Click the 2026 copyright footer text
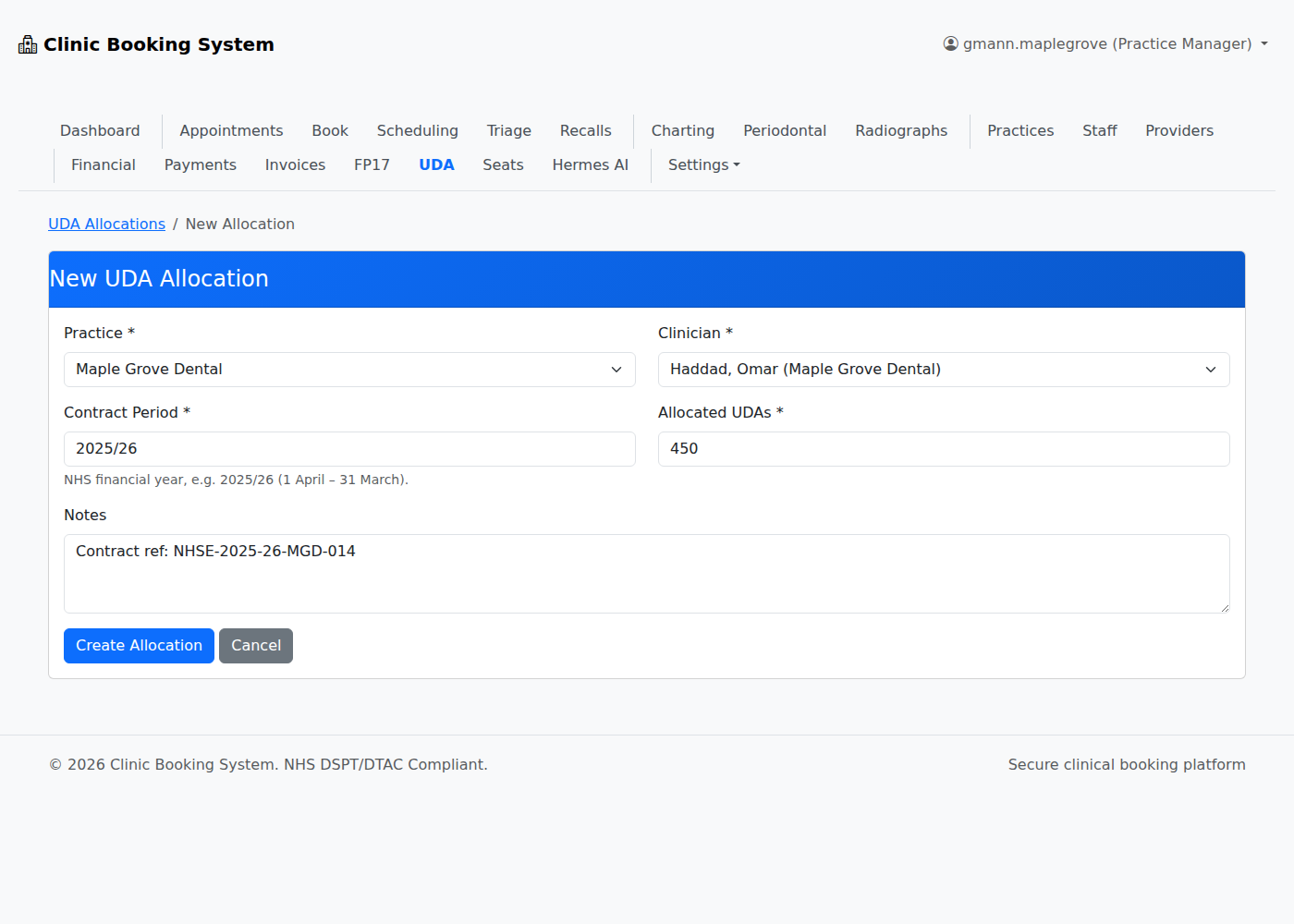 coord(268,764)
